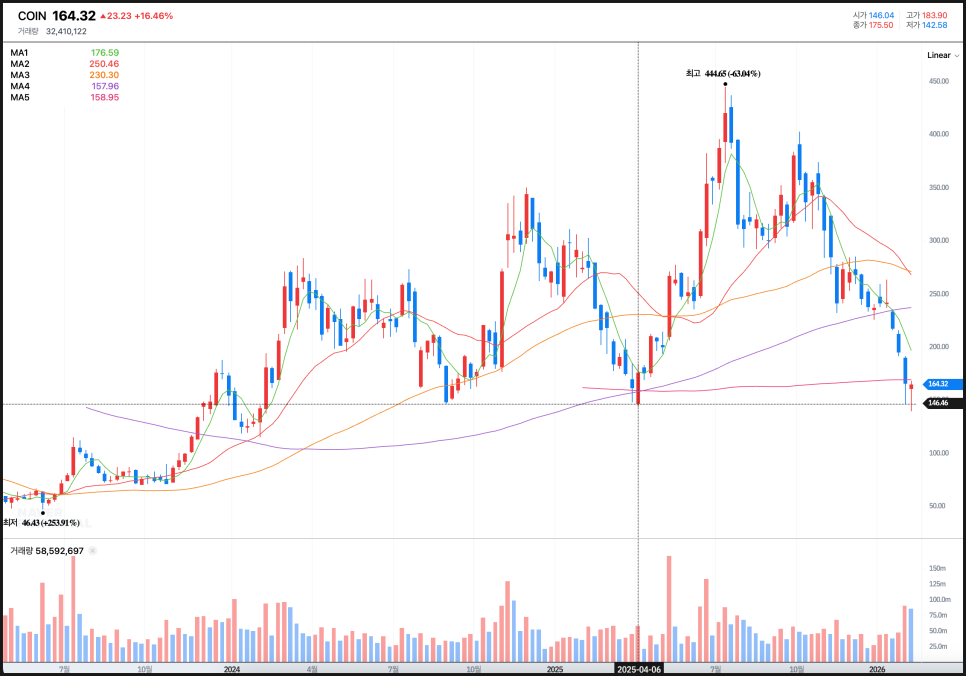Click the MA3 moving average label

[x=20, y=75]
